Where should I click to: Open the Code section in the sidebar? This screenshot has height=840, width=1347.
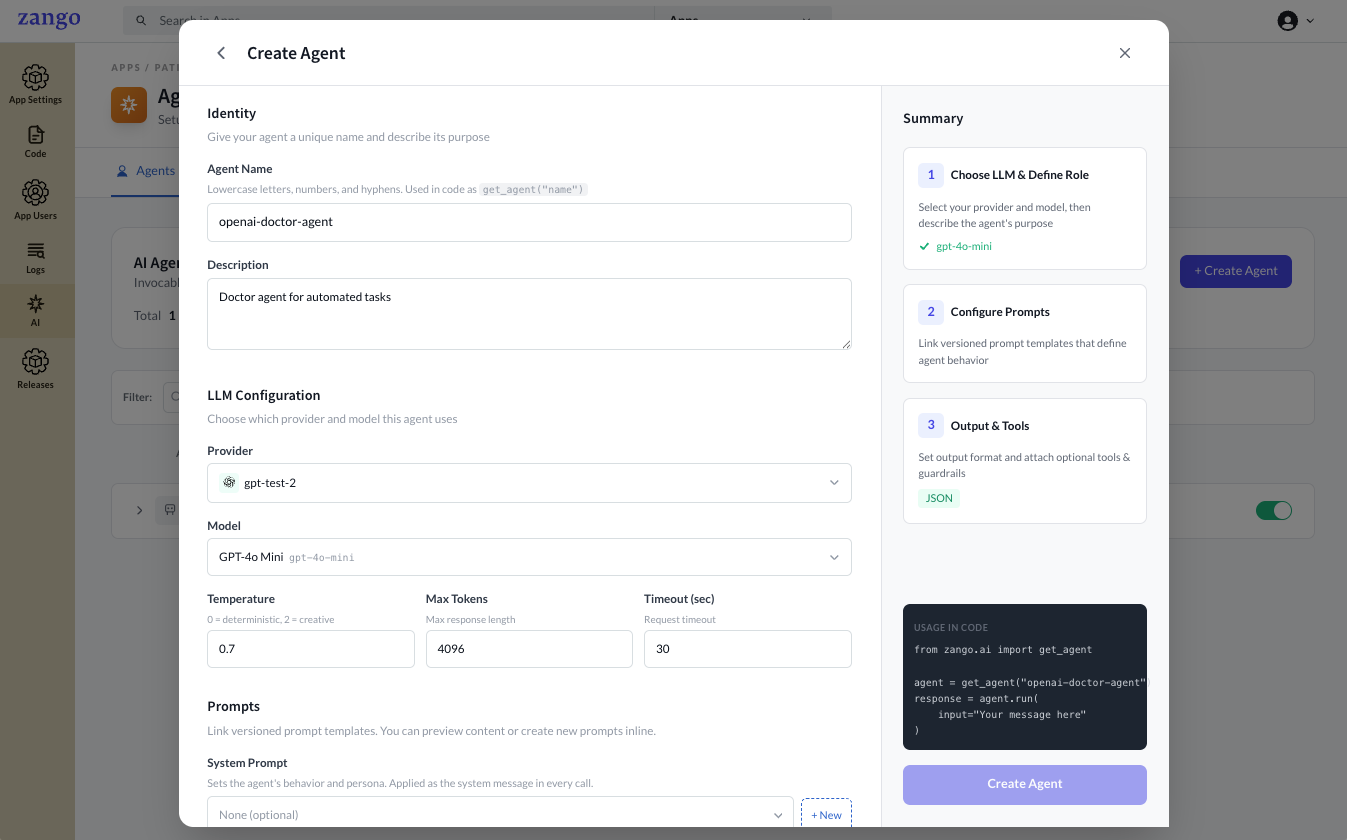[36, 142]
